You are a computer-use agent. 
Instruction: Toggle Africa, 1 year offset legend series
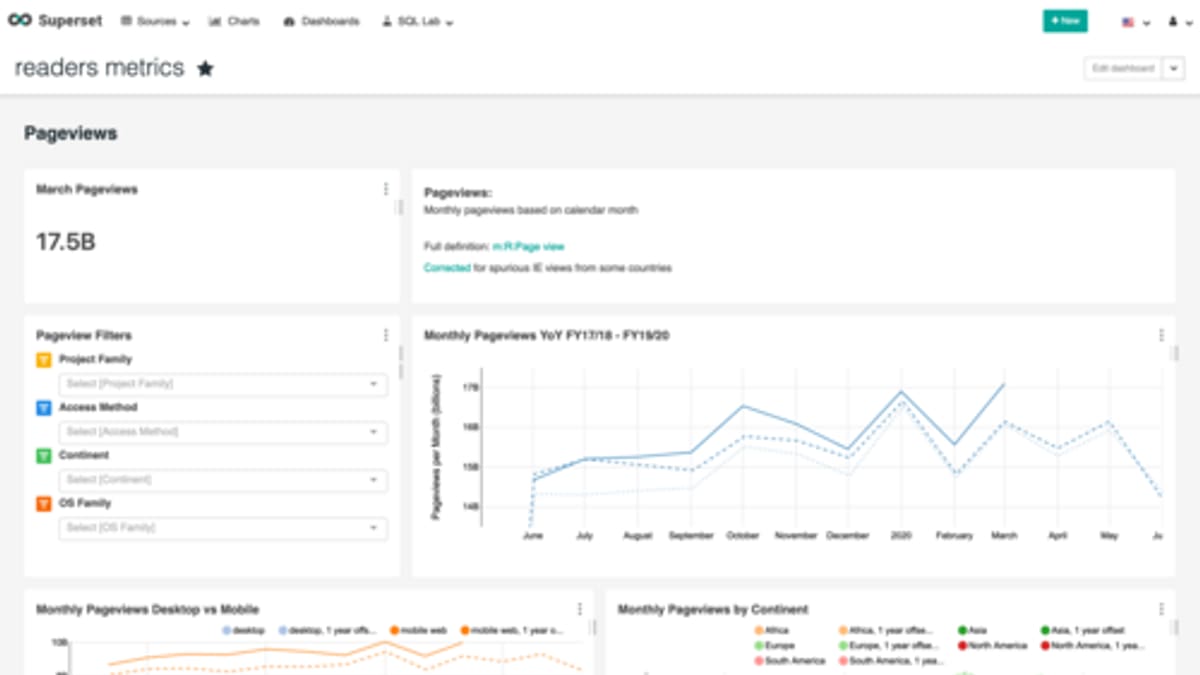(886, 631)
